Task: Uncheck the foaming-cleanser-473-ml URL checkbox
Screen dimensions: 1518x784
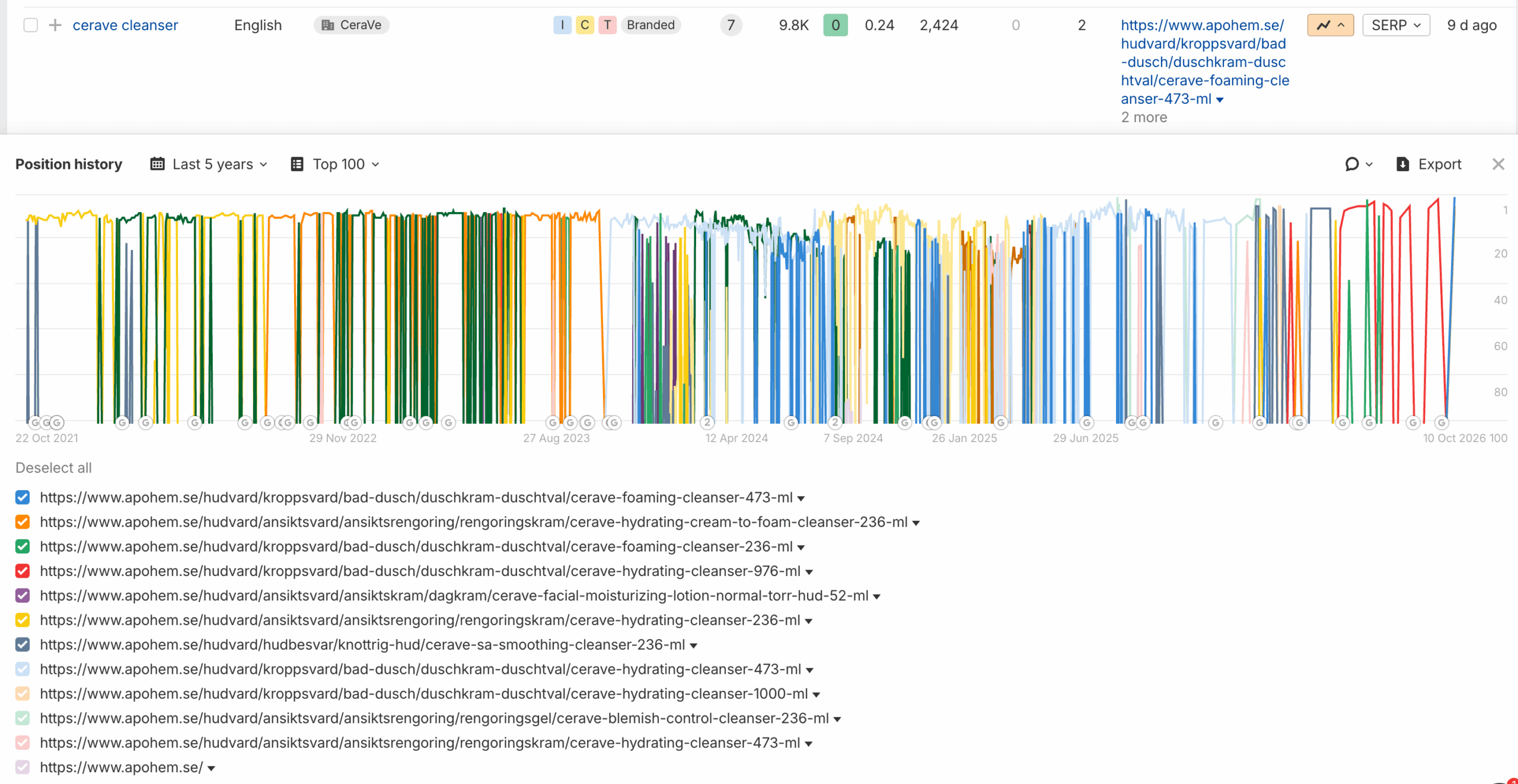Action: 23,497
